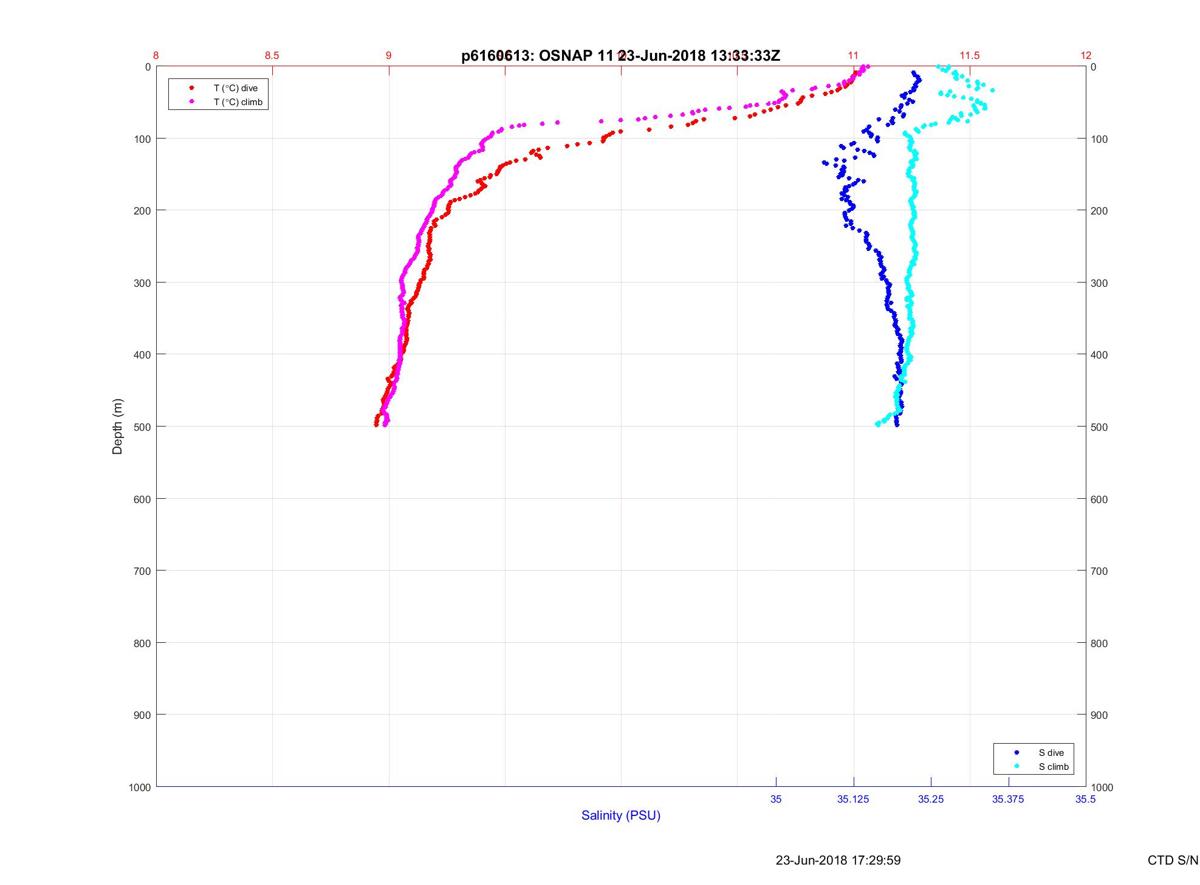
Task: Click the right depth axis tick 900
Action: [x=1100, y=715]
